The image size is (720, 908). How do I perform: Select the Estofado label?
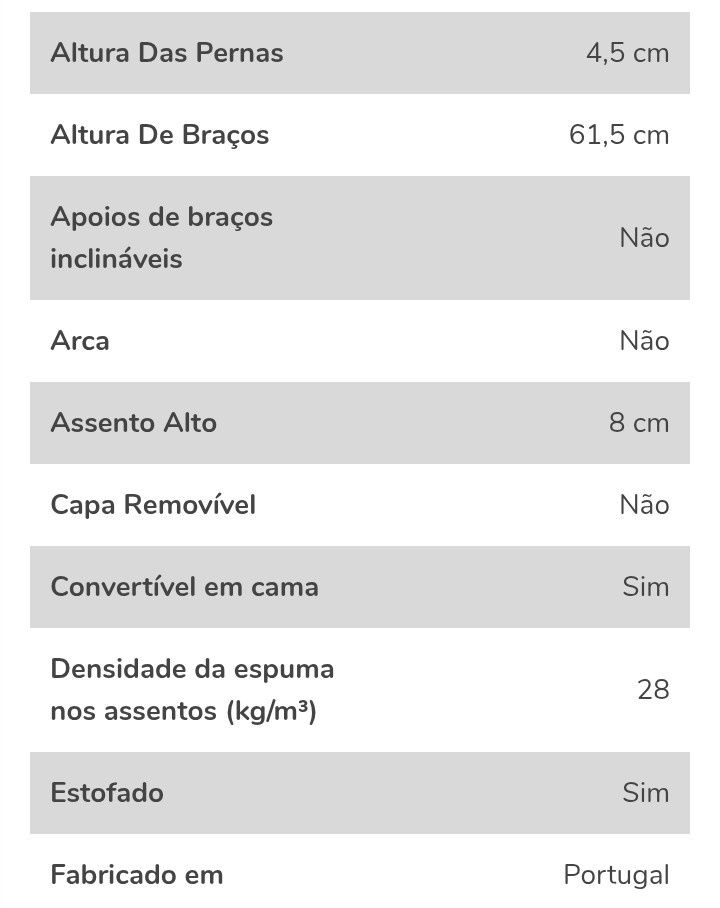pyautogui.click(x=107, y=793)
